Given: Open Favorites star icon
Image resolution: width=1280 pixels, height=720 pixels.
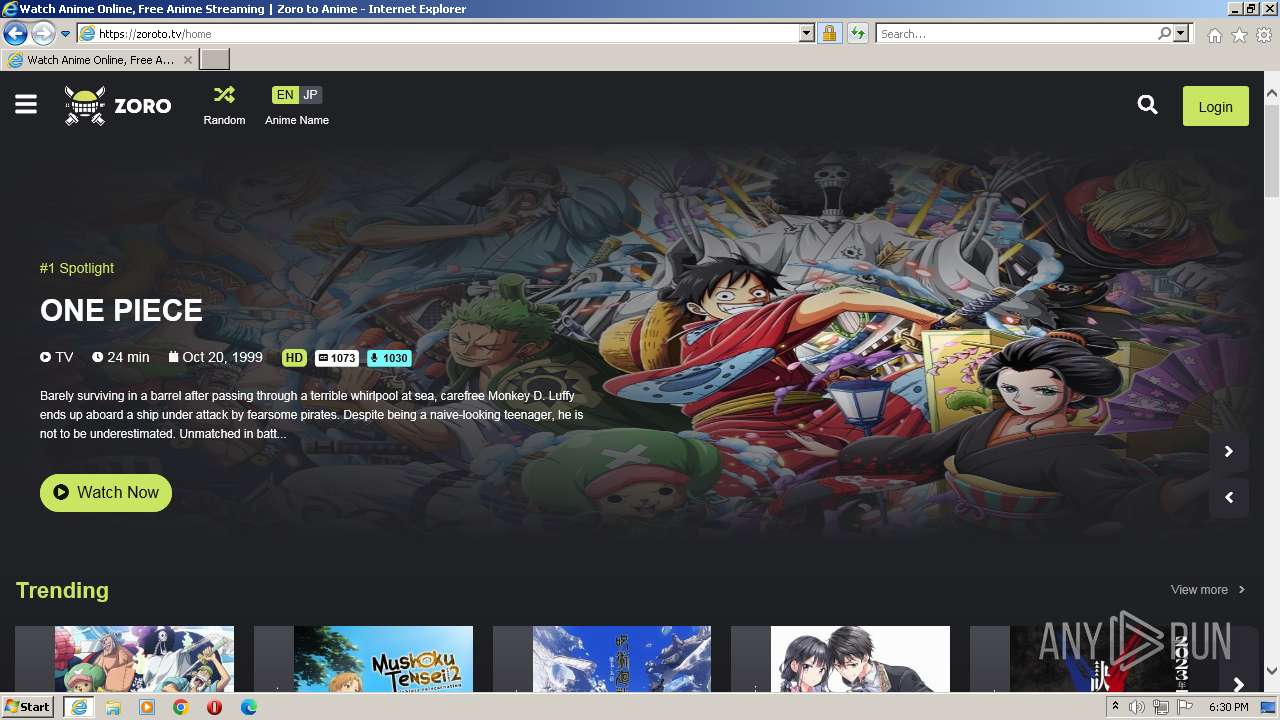Looking at the screenshot, I should (x=1239, y=35).
